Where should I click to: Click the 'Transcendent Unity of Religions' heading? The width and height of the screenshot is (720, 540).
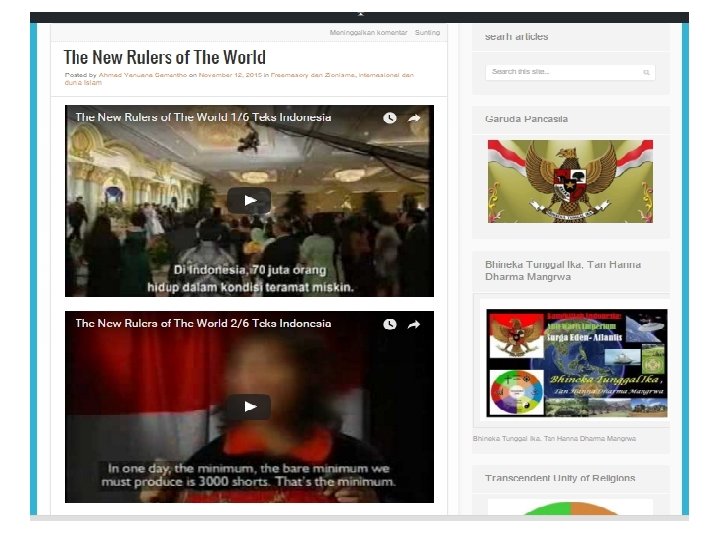pyautogui.click(x=560, y=478)
